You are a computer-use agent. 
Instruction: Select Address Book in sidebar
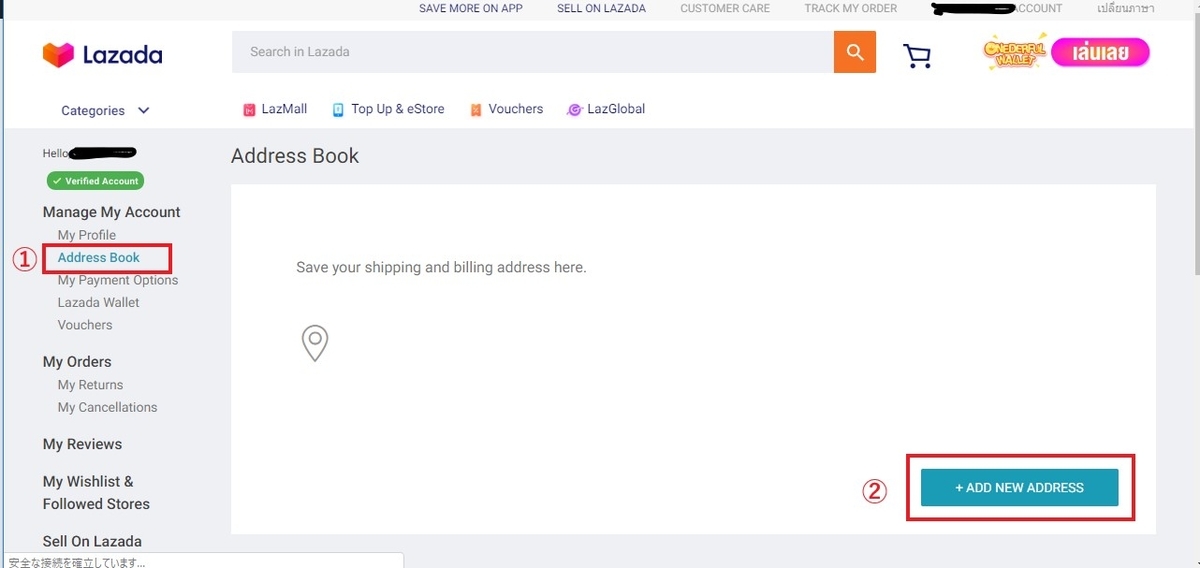(99, 257)
